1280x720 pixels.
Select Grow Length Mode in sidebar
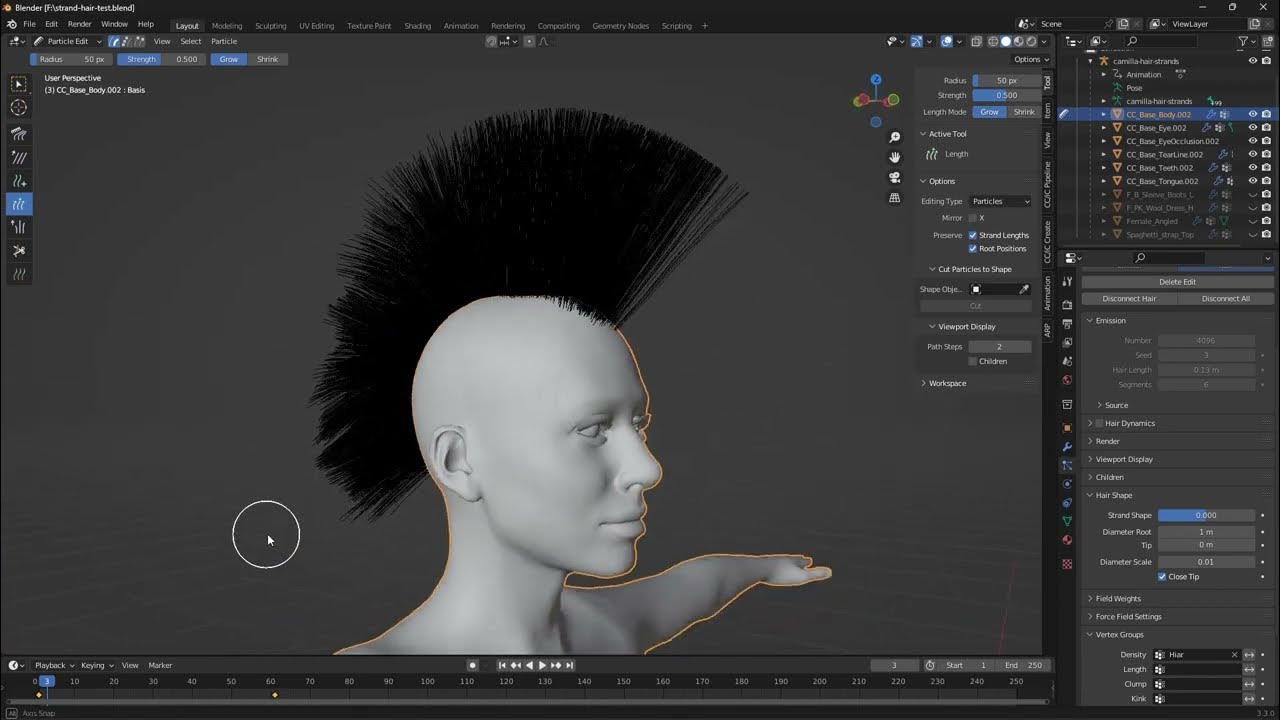click(x=989, y=112)
